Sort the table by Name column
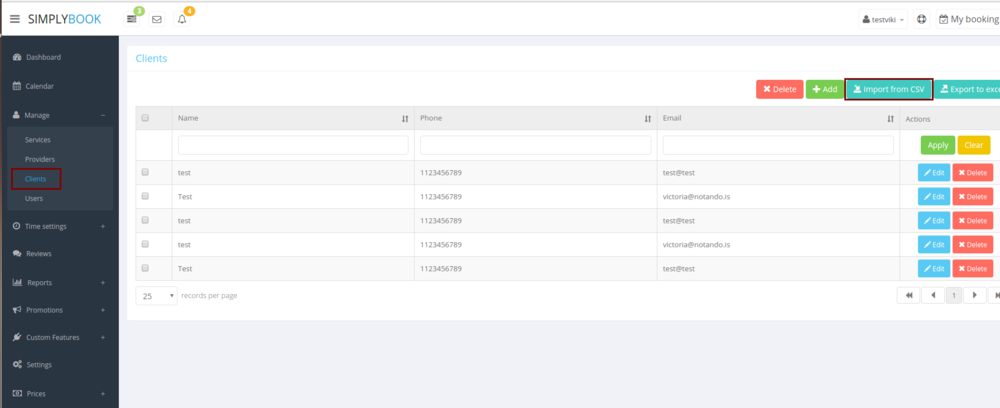The width and height of the screenshot is (1000, 408). (x=405, y=118)
